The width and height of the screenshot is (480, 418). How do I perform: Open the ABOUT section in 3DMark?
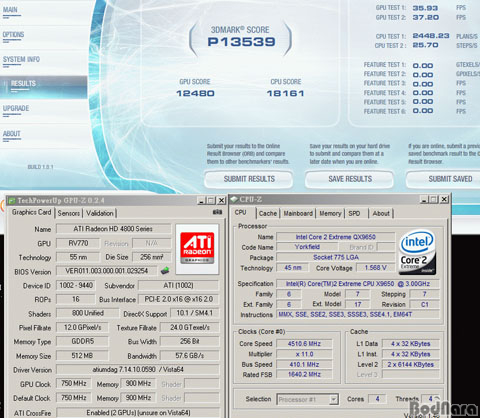coord(12,134)
